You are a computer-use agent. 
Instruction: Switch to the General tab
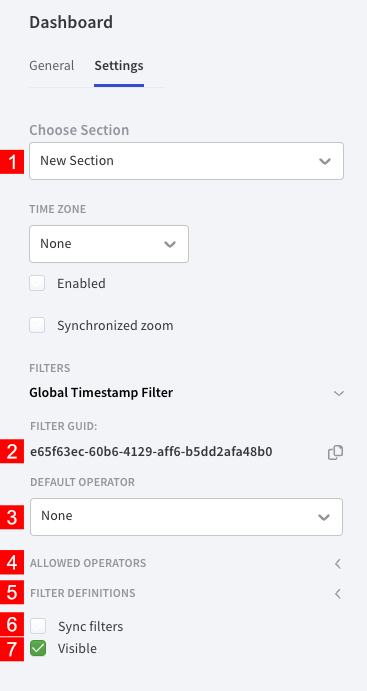[x=52, y=66]
